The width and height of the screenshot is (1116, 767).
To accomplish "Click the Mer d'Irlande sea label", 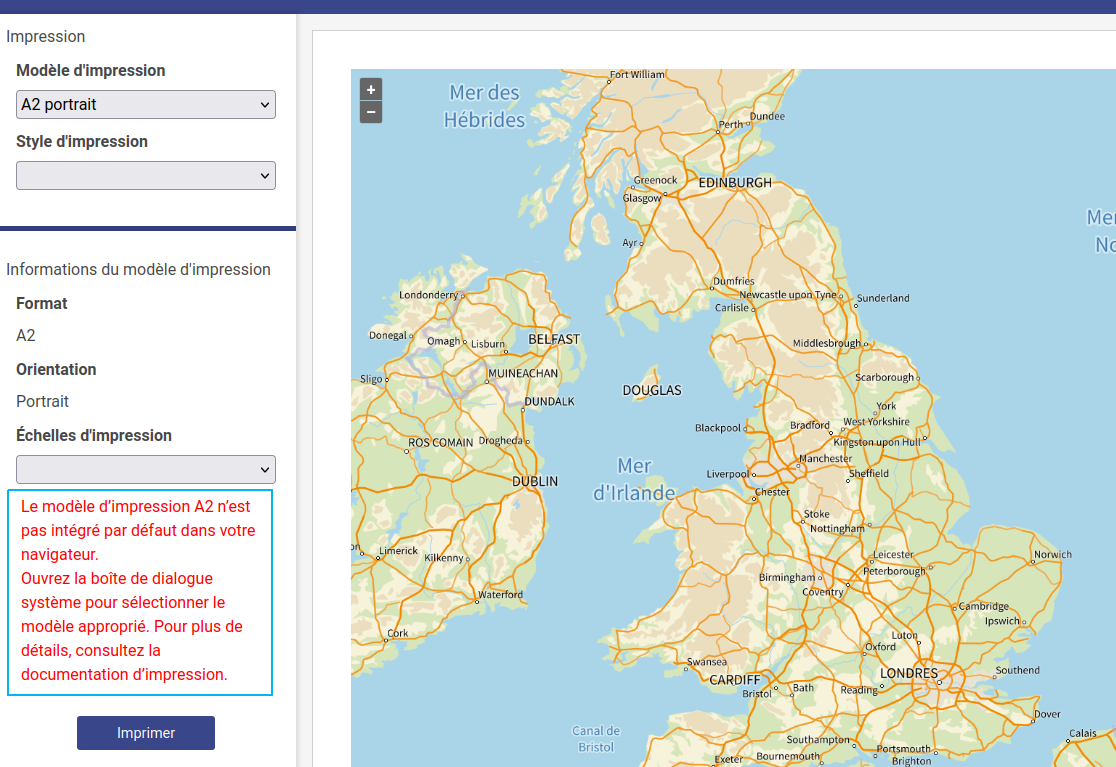I will pos(634,479).
